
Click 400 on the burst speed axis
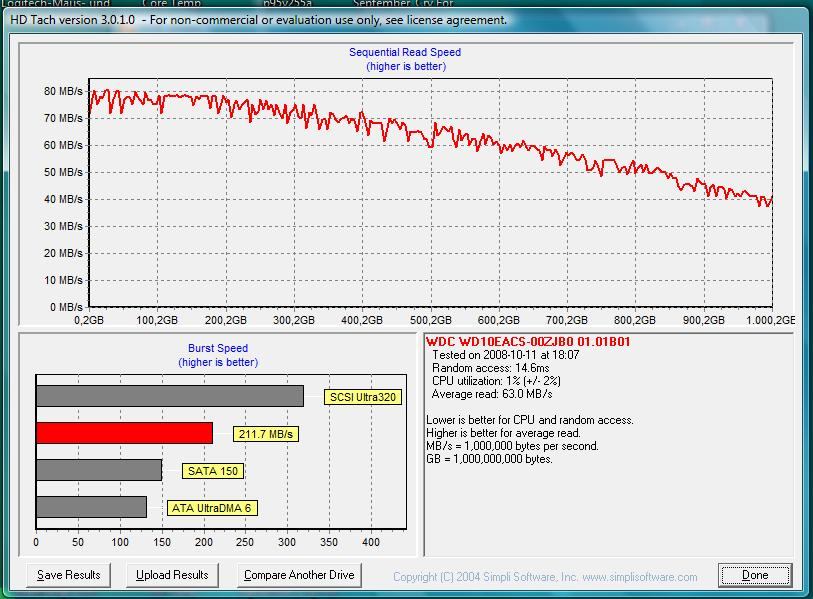tap(371, 542)
